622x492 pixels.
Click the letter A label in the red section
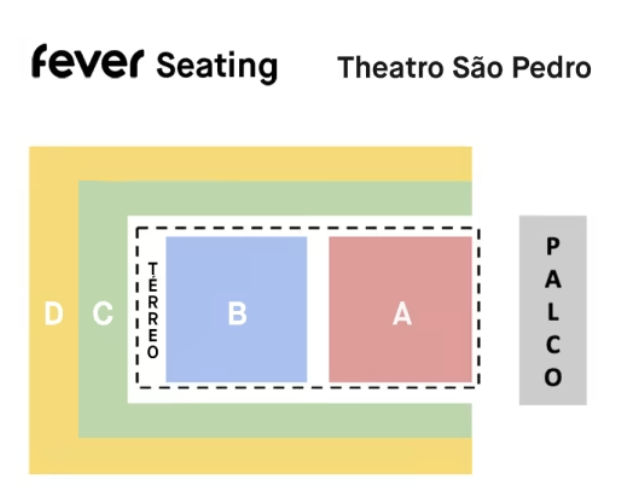tap(401, 314)
